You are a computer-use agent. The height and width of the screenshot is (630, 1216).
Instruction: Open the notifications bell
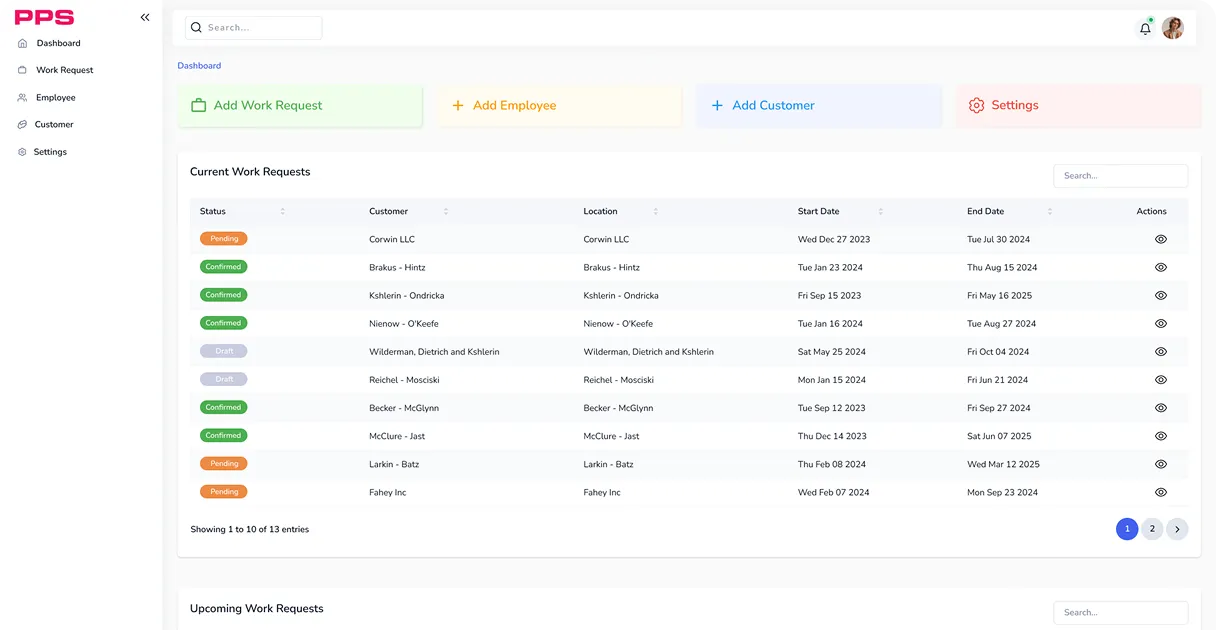click(1146, 28)
